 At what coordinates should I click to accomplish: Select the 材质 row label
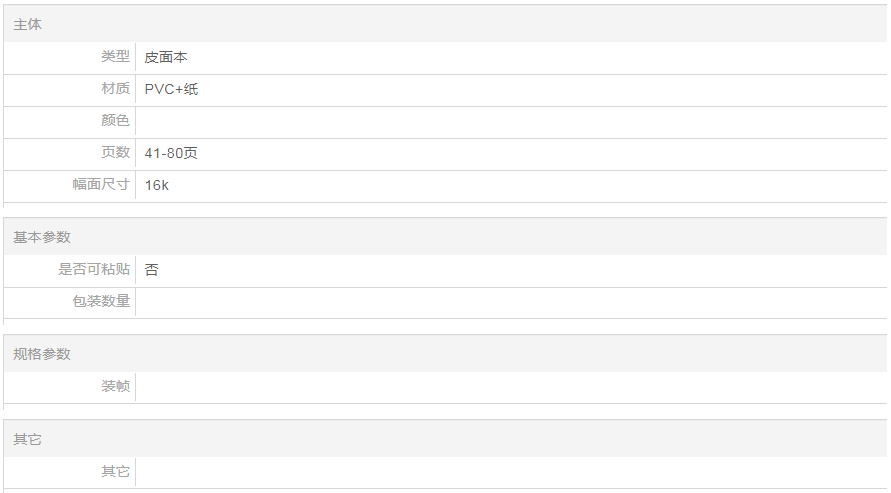115,89
